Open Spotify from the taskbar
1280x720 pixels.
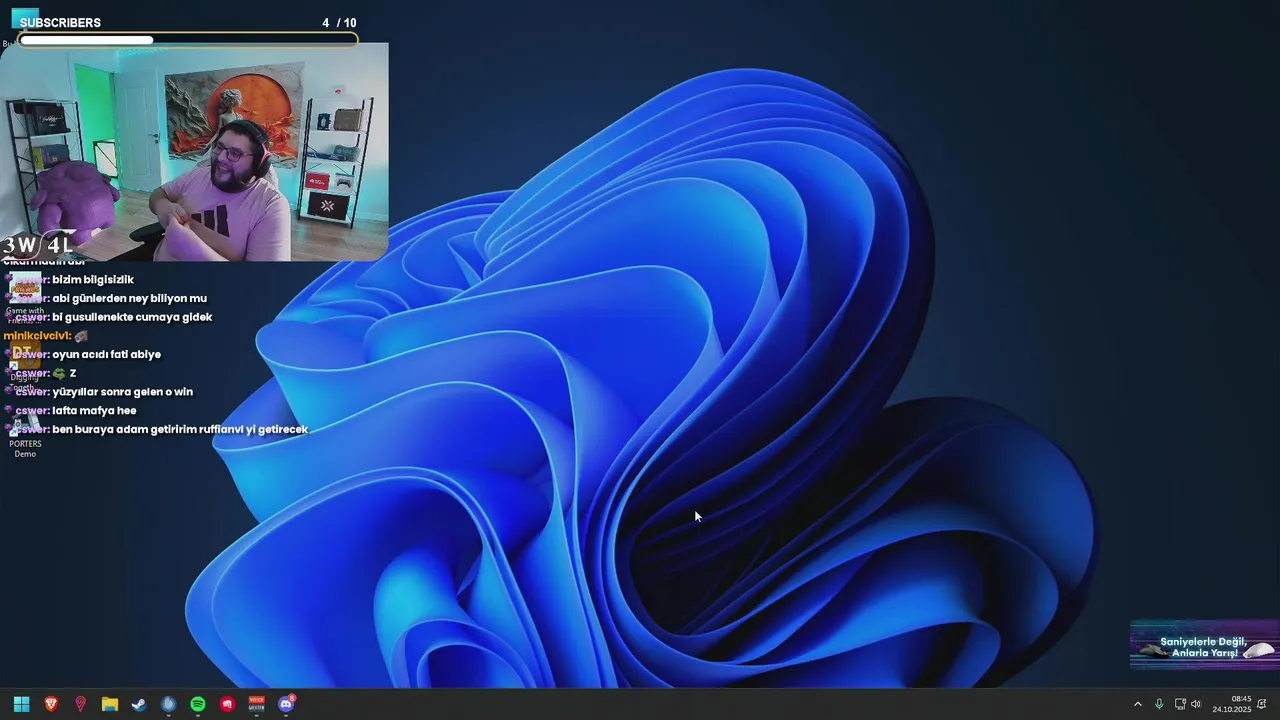pos(198,704)
